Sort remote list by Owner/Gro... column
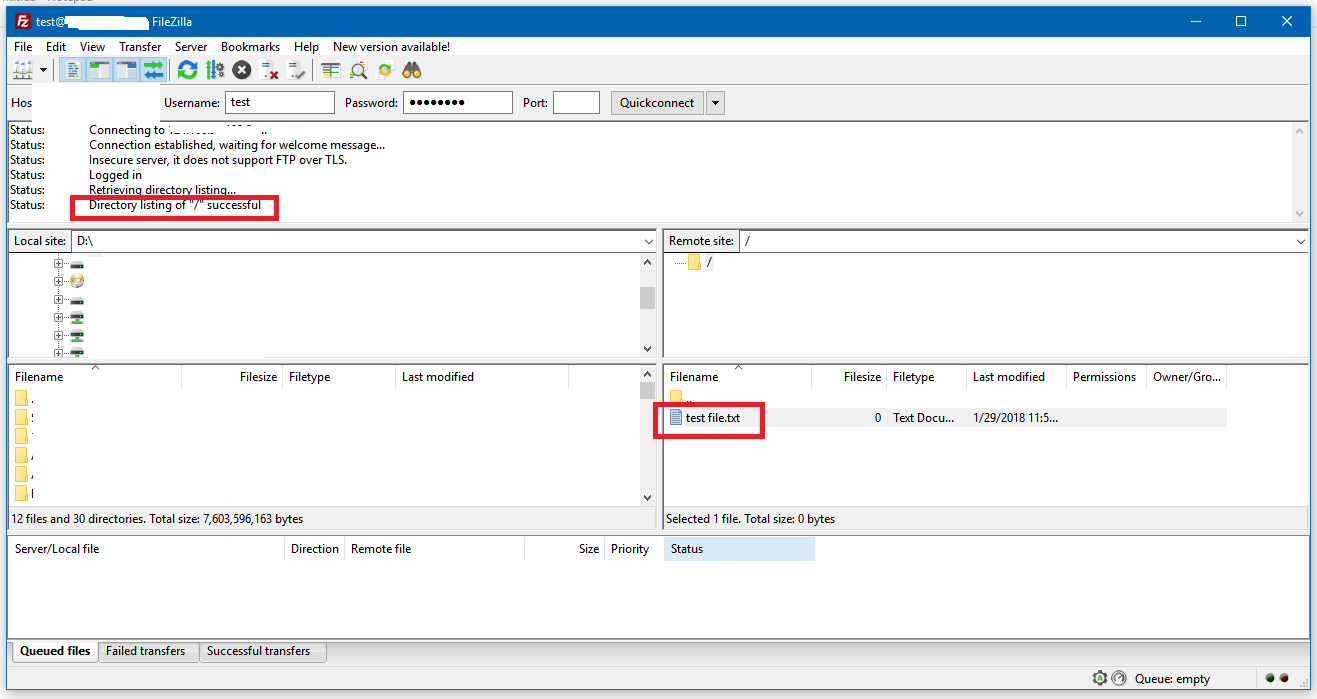The height and width of the screenshot is (699, 1317). click(1187, 377)
